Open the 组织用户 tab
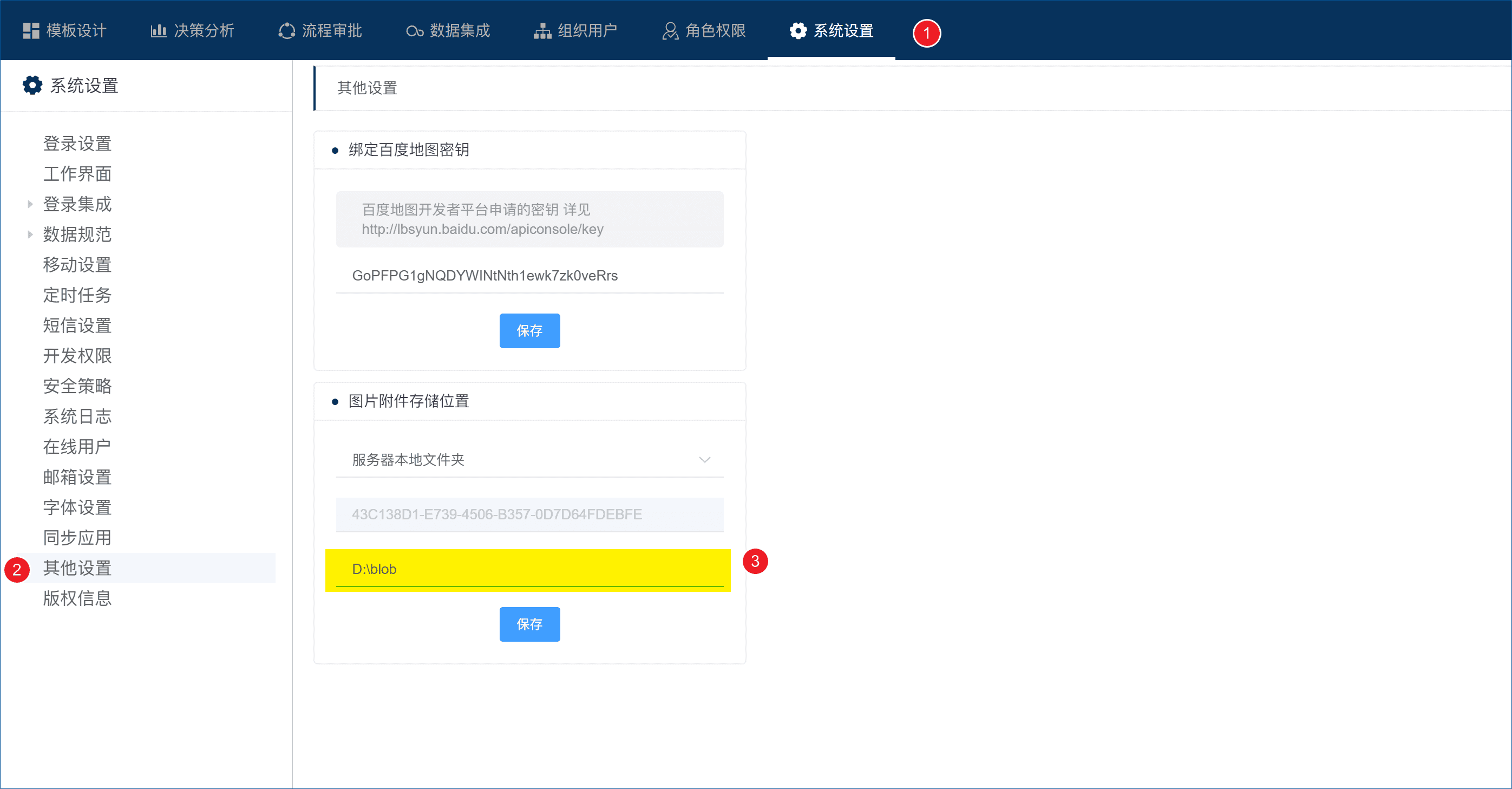Image resolution: width=1512 pixels, height=789 pixels. pyautogui.click(x=576, y=30)
